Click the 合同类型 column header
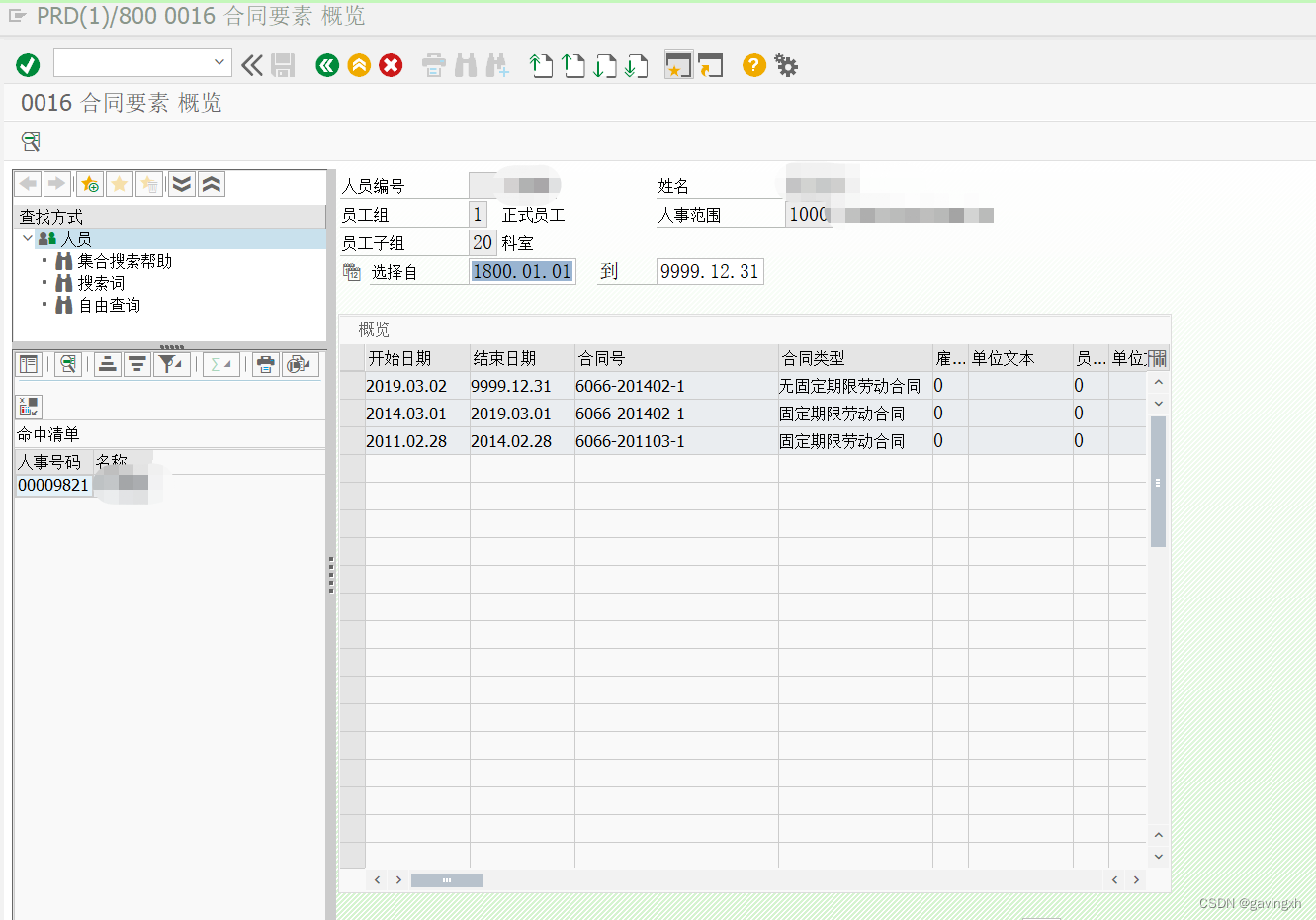The height and width of the screenshot is (920, 1316). click(855, 358)
